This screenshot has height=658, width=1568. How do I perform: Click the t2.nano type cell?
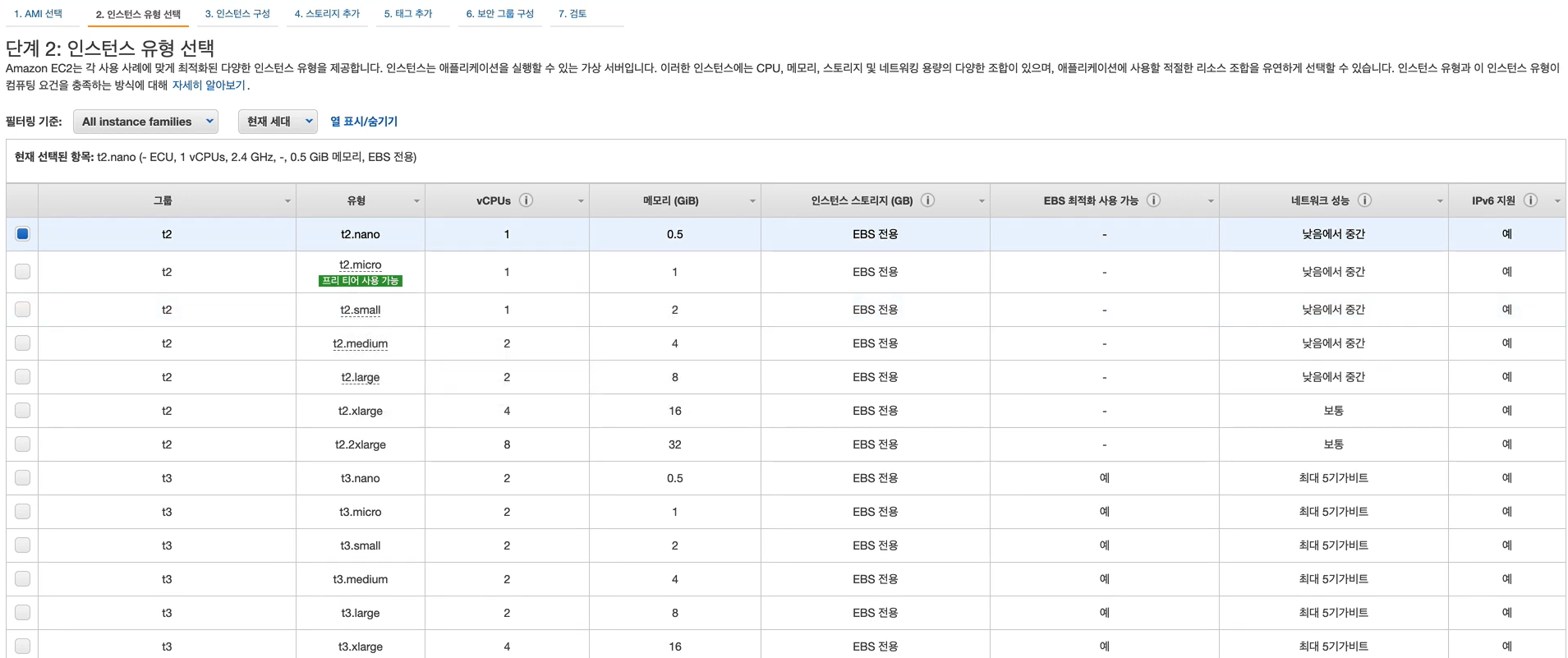click(x=361, y=234)
